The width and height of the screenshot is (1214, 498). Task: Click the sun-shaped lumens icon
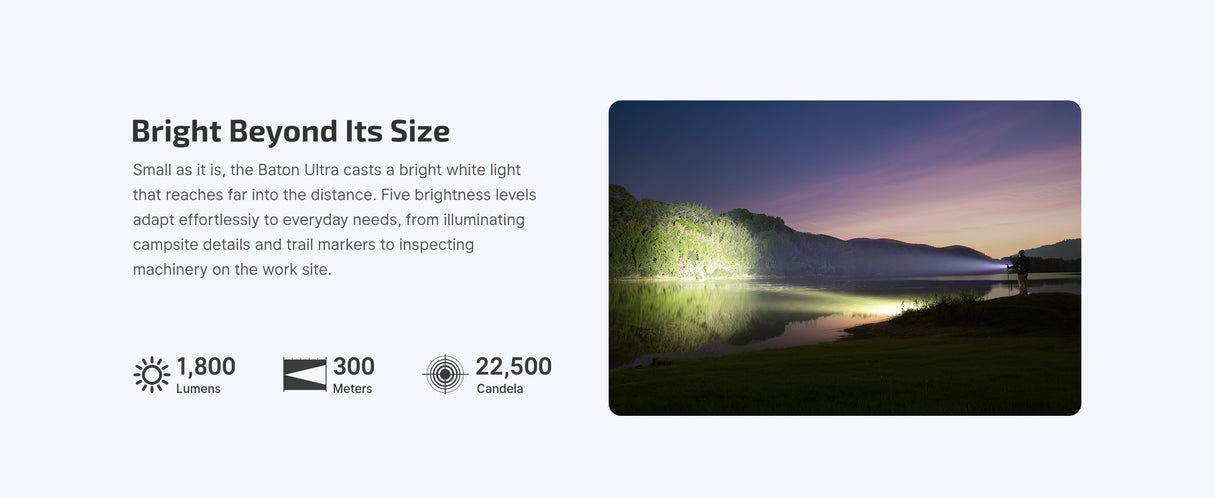click(151, 374)
